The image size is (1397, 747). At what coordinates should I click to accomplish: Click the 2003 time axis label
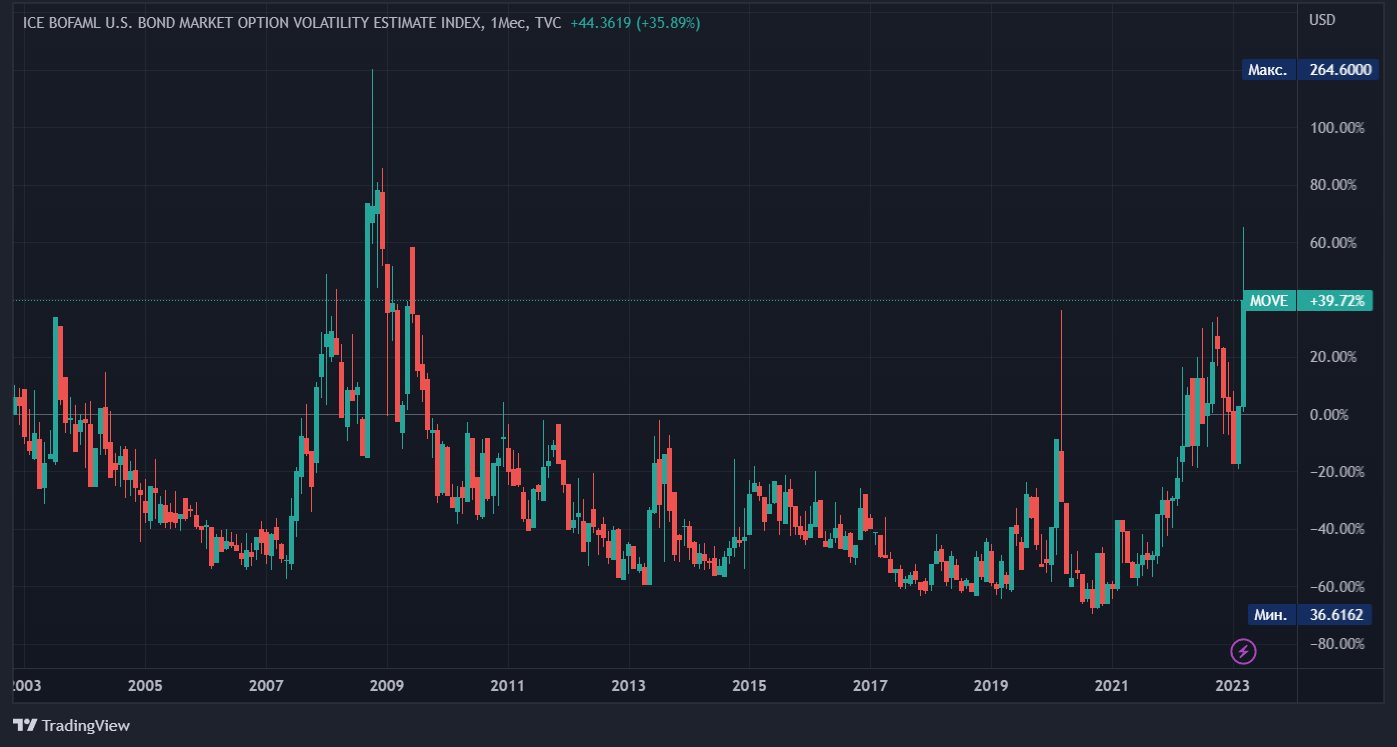click(25, 686)
